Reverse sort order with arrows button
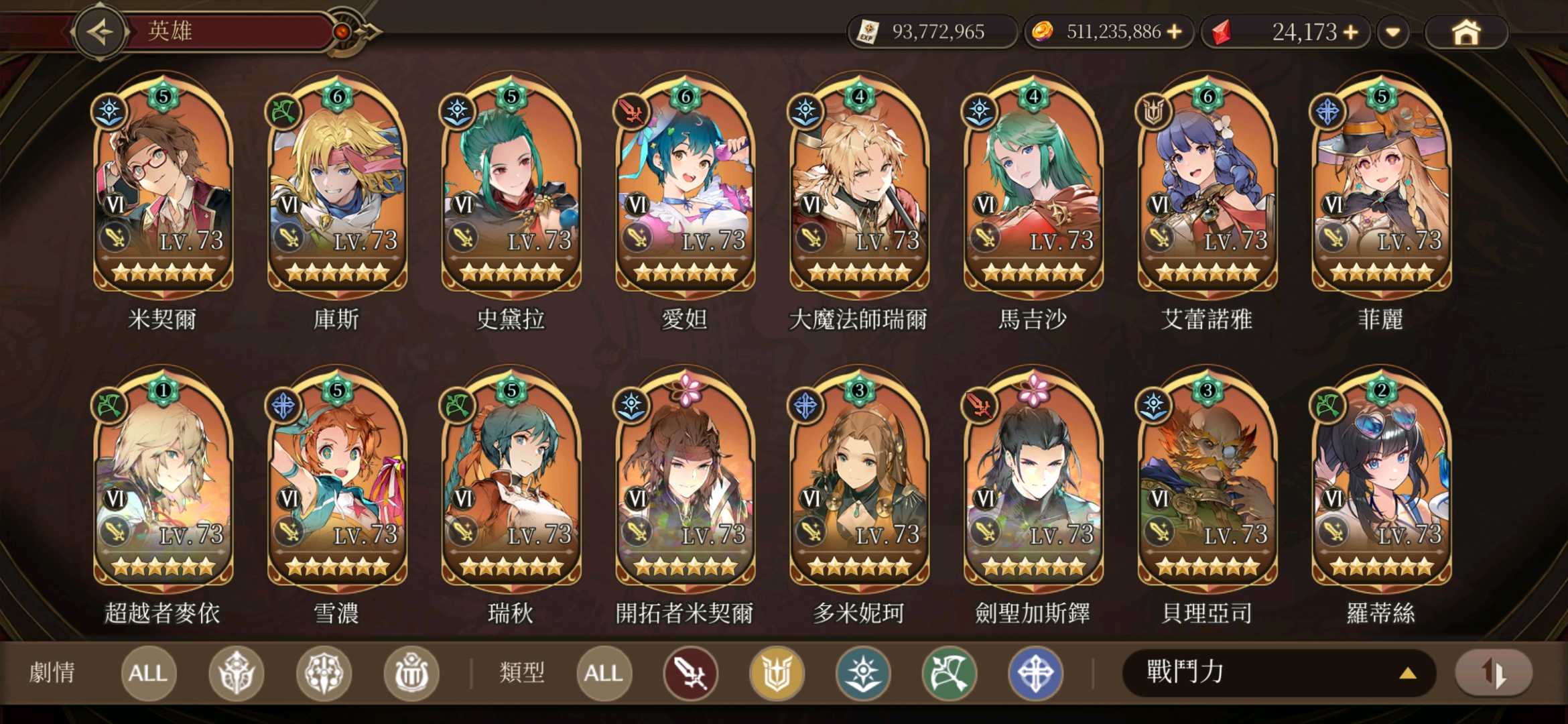The height and width of the screenshot is (724, 1568). pyautogui.click(x=1494, y=672)
